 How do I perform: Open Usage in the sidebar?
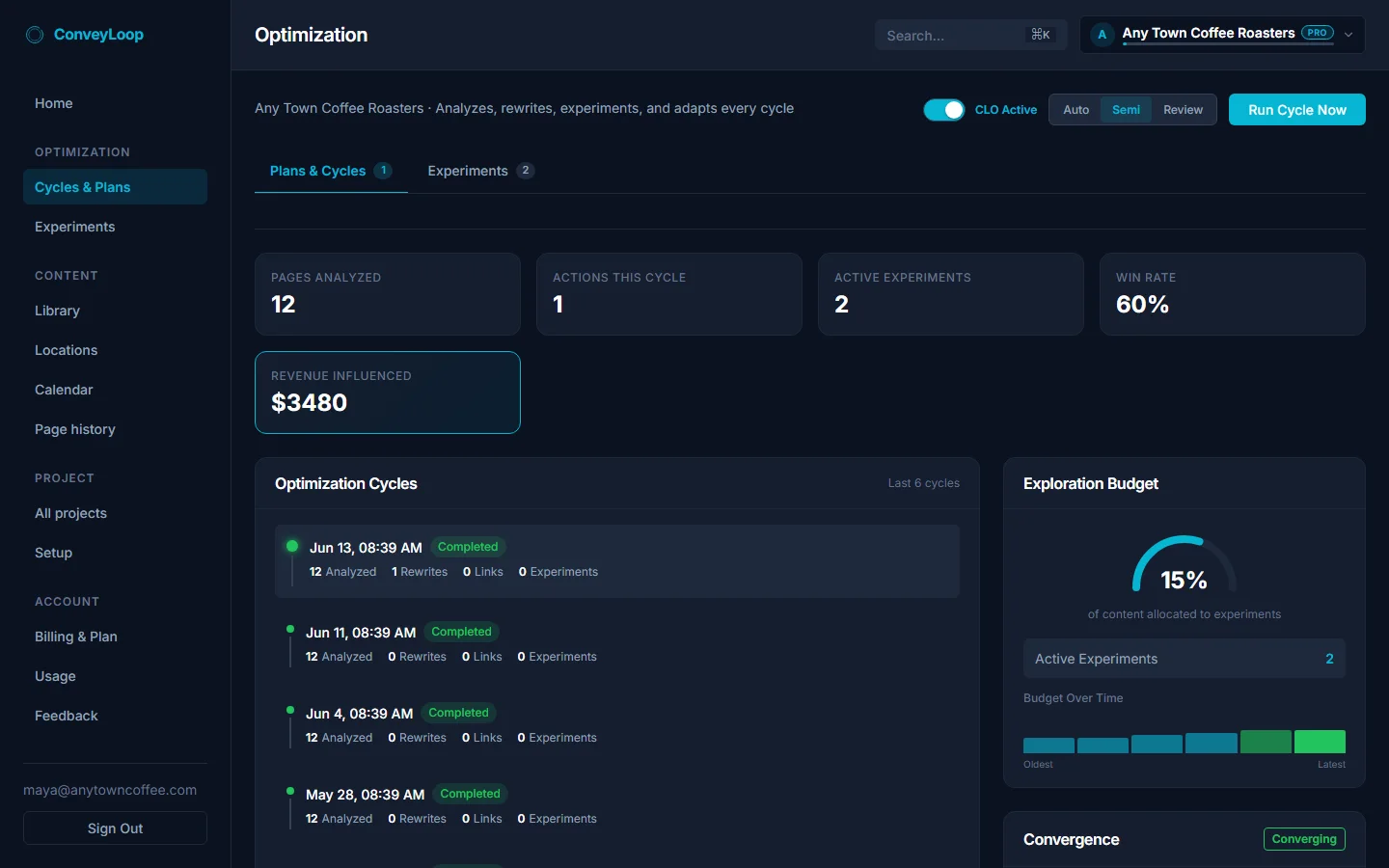(x=115, y=676)
